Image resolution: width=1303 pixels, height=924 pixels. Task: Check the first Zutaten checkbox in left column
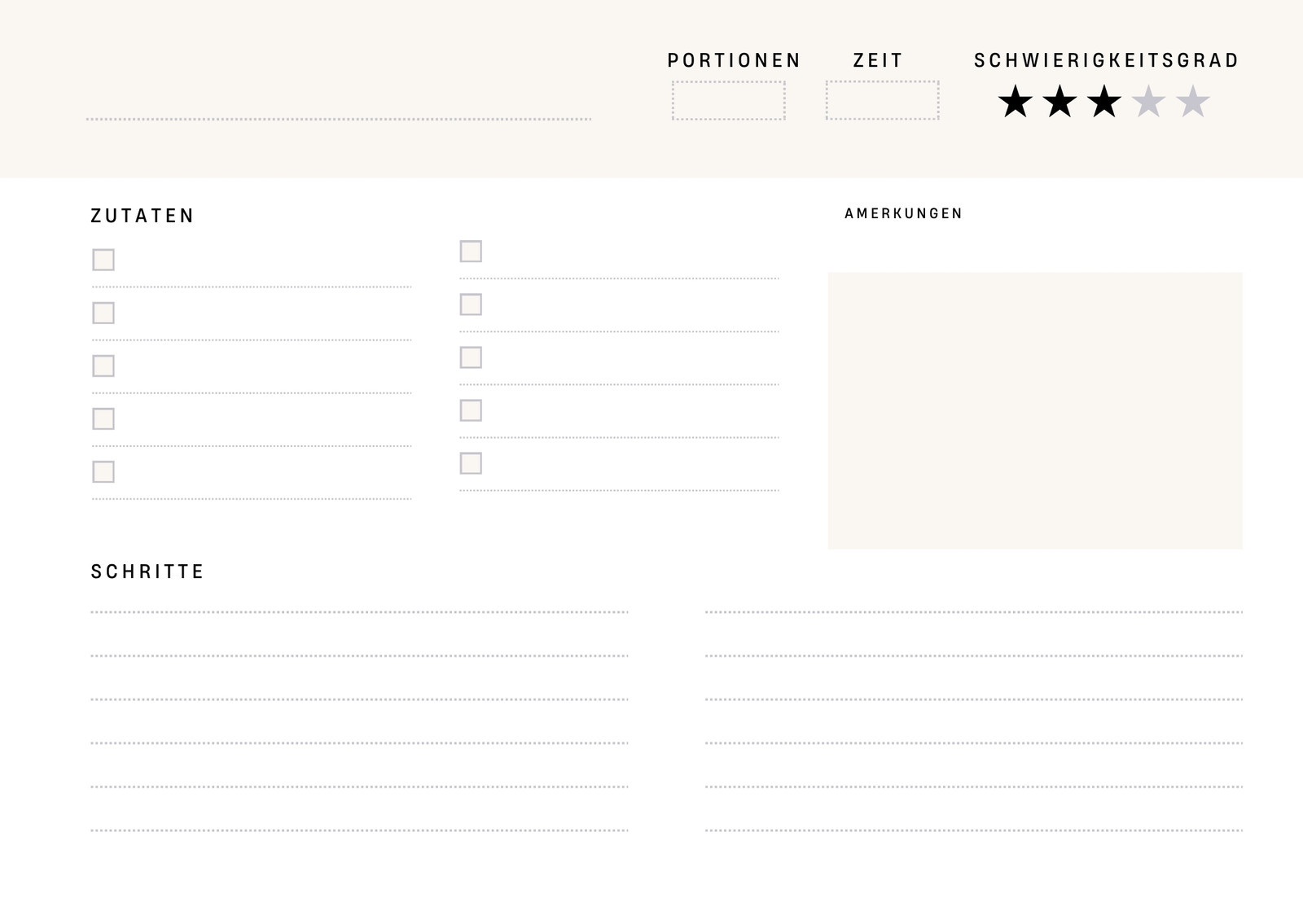pyautogui.click(x=103, y=260)
